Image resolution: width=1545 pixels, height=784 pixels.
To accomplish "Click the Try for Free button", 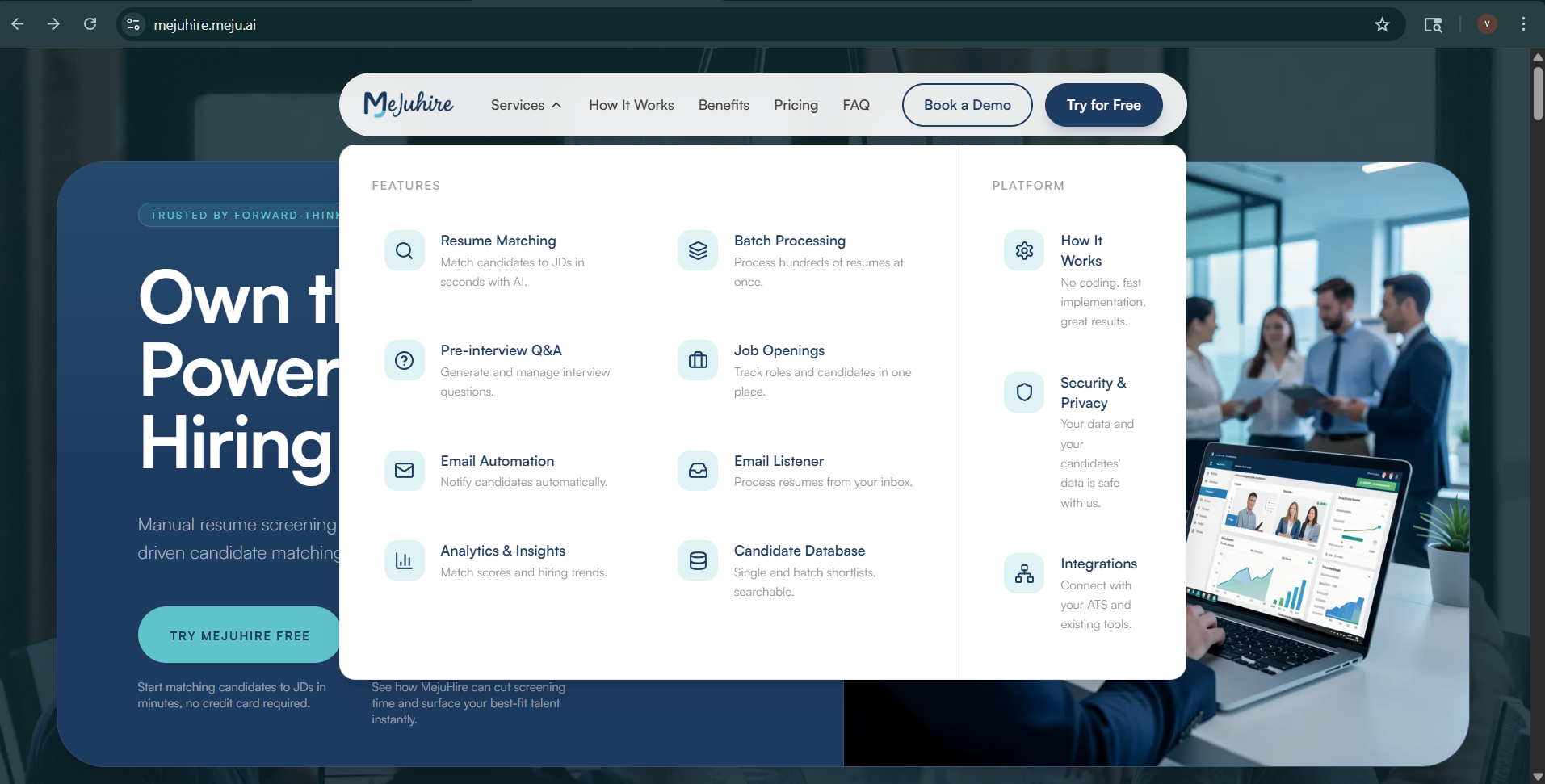I will coord(1103,105).
